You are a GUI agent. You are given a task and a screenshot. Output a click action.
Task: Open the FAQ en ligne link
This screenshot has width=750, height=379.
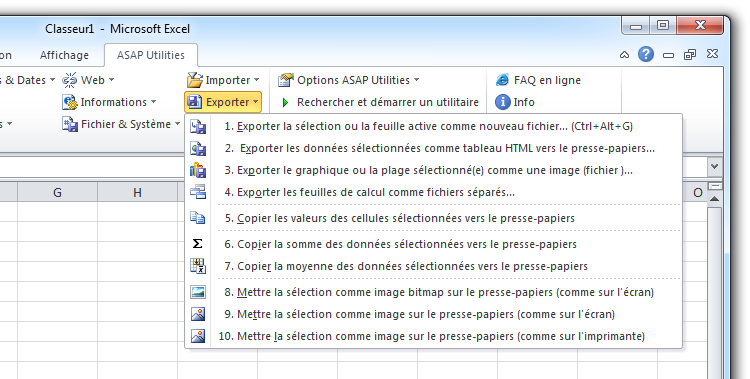tap(547, 80)
